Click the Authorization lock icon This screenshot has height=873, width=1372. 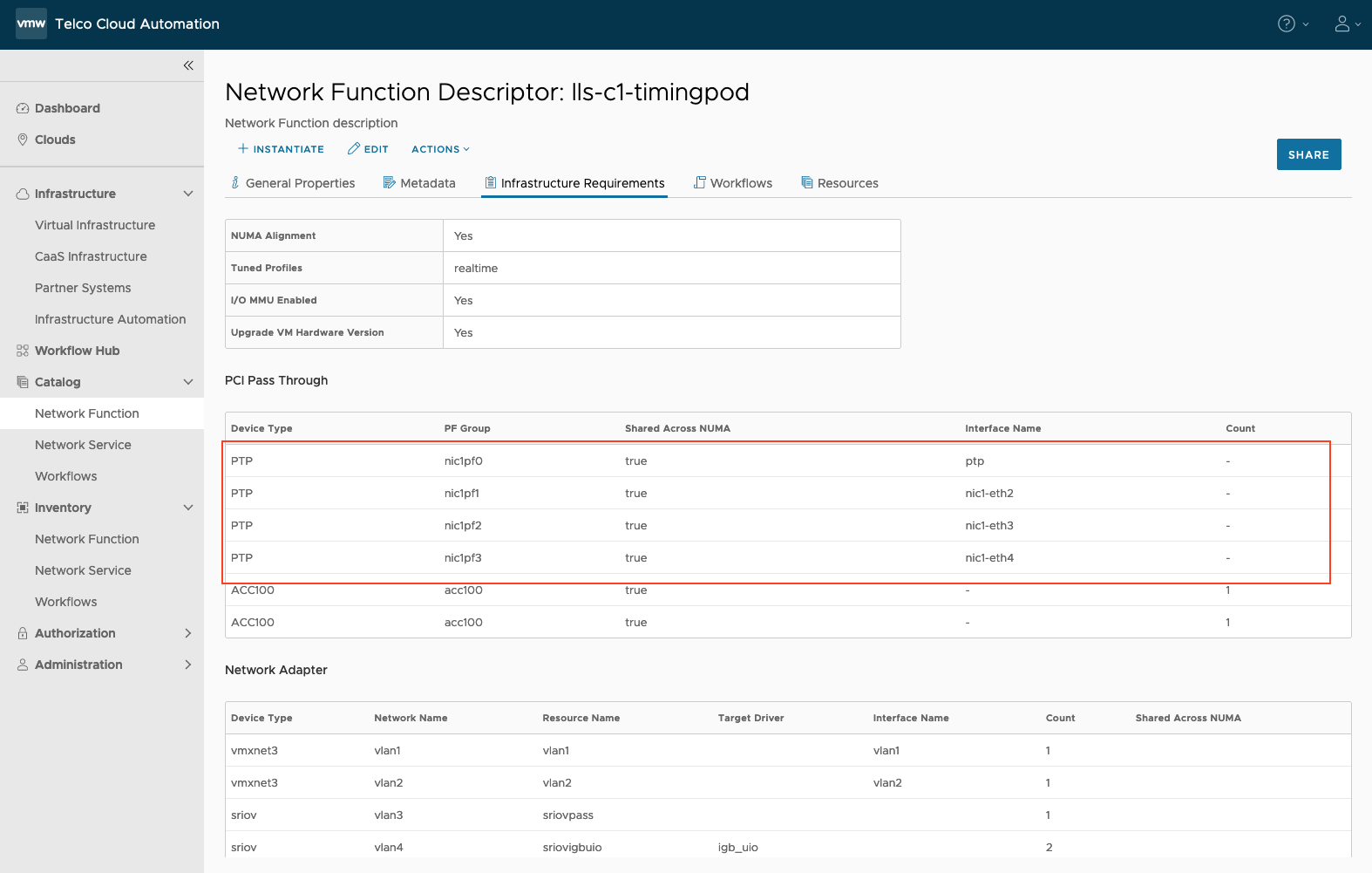pos(23,633)
